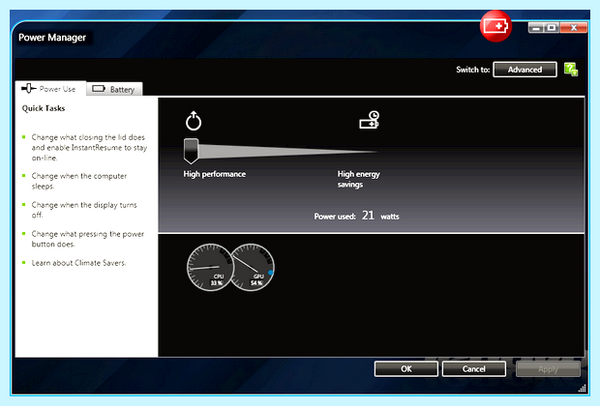Click the slider track toward High energy savings
Screen dimensions: 600x406
(287, 152)
